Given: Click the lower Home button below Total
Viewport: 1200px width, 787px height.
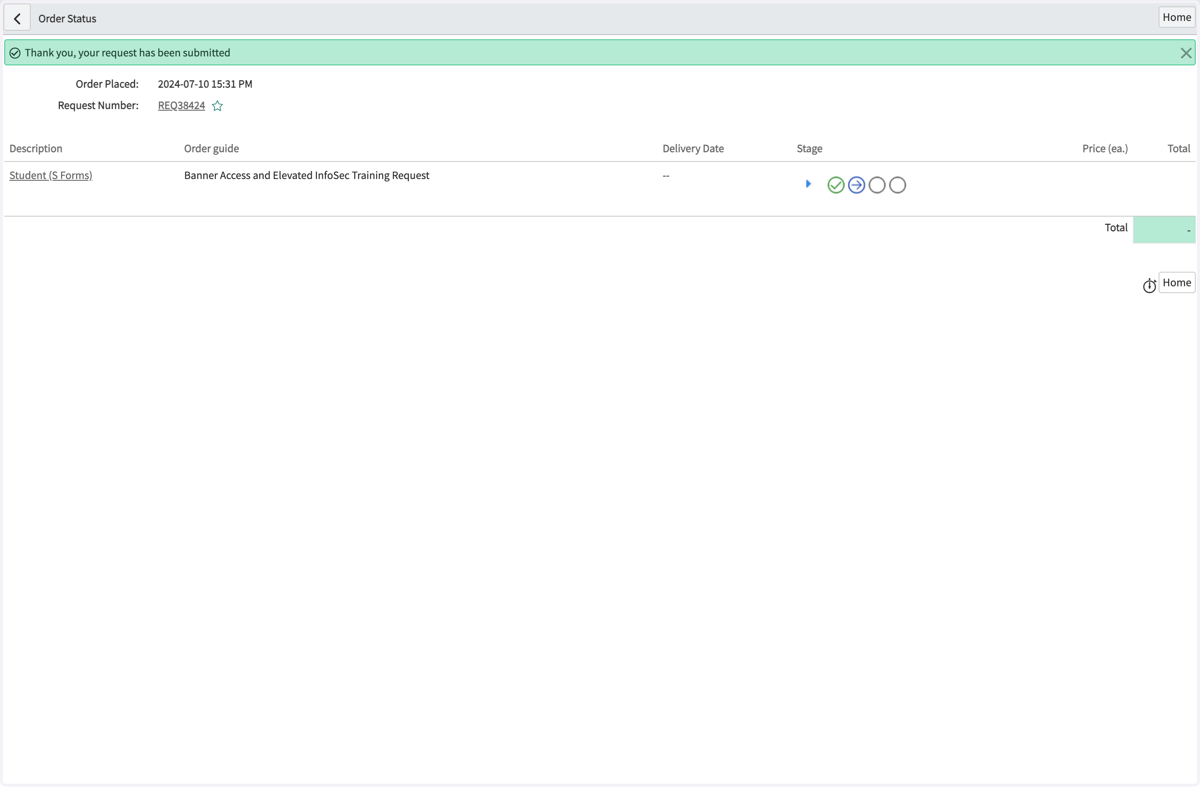Looking at the screenshot, I should point(1177,283).
